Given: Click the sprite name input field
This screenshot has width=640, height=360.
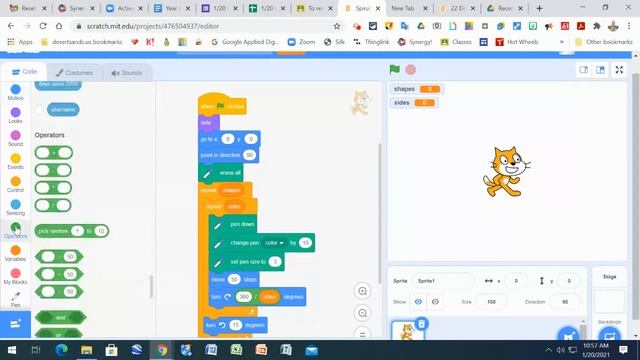Looking at the screenshot, I should 443,281.
